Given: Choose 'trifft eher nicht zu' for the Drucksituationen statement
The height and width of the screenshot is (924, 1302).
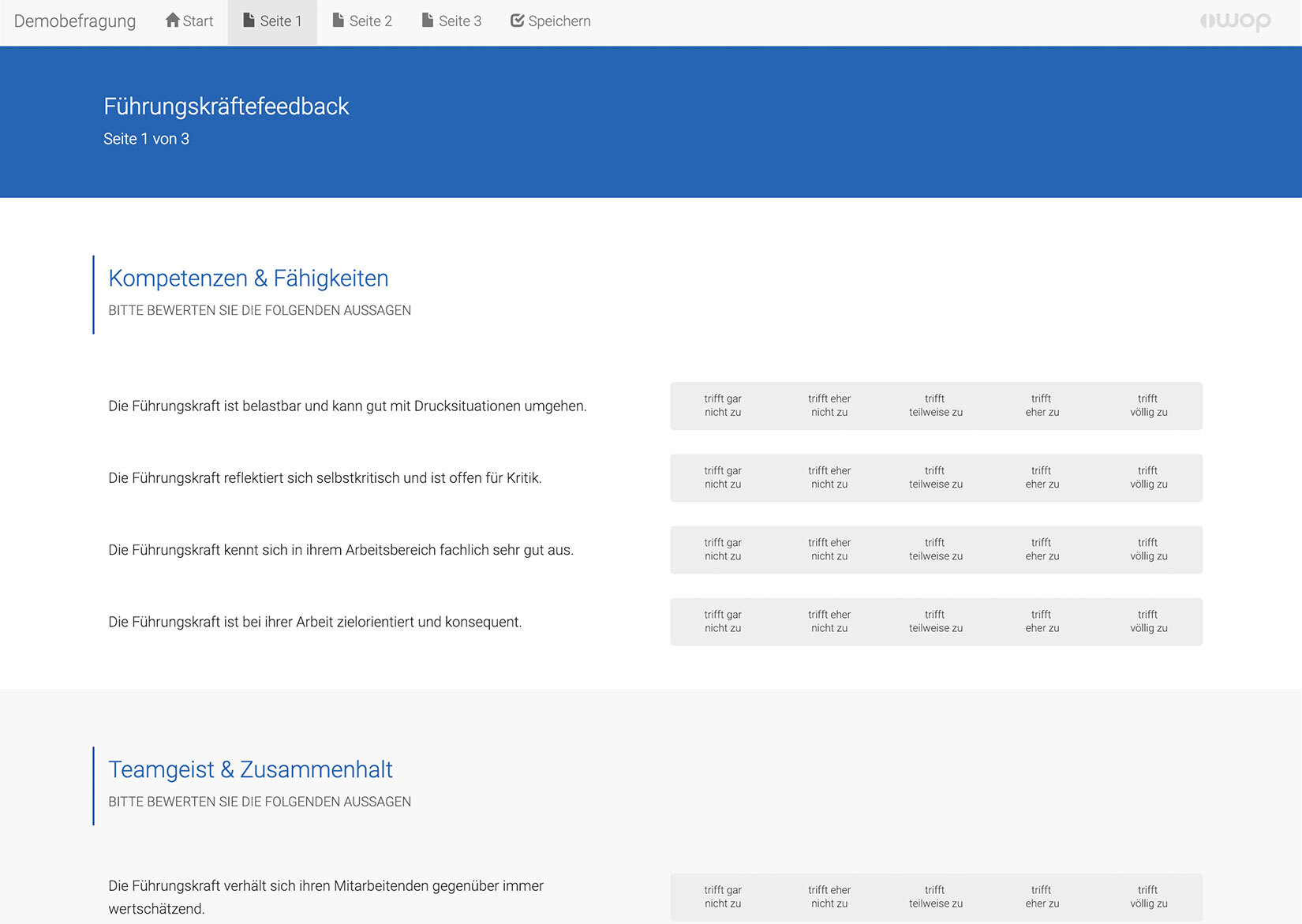Looking at the screenshot, I should click(x=829, y=406).
